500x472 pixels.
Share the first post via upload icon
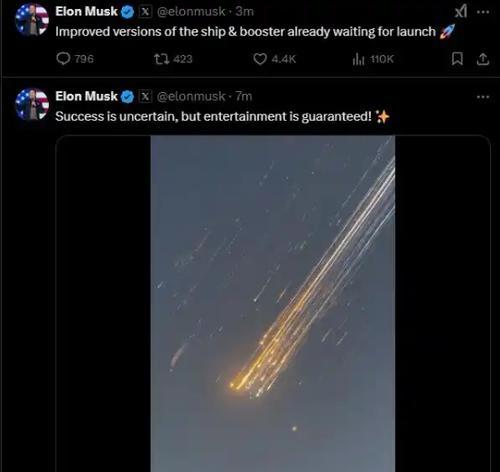tap(483, 59)
